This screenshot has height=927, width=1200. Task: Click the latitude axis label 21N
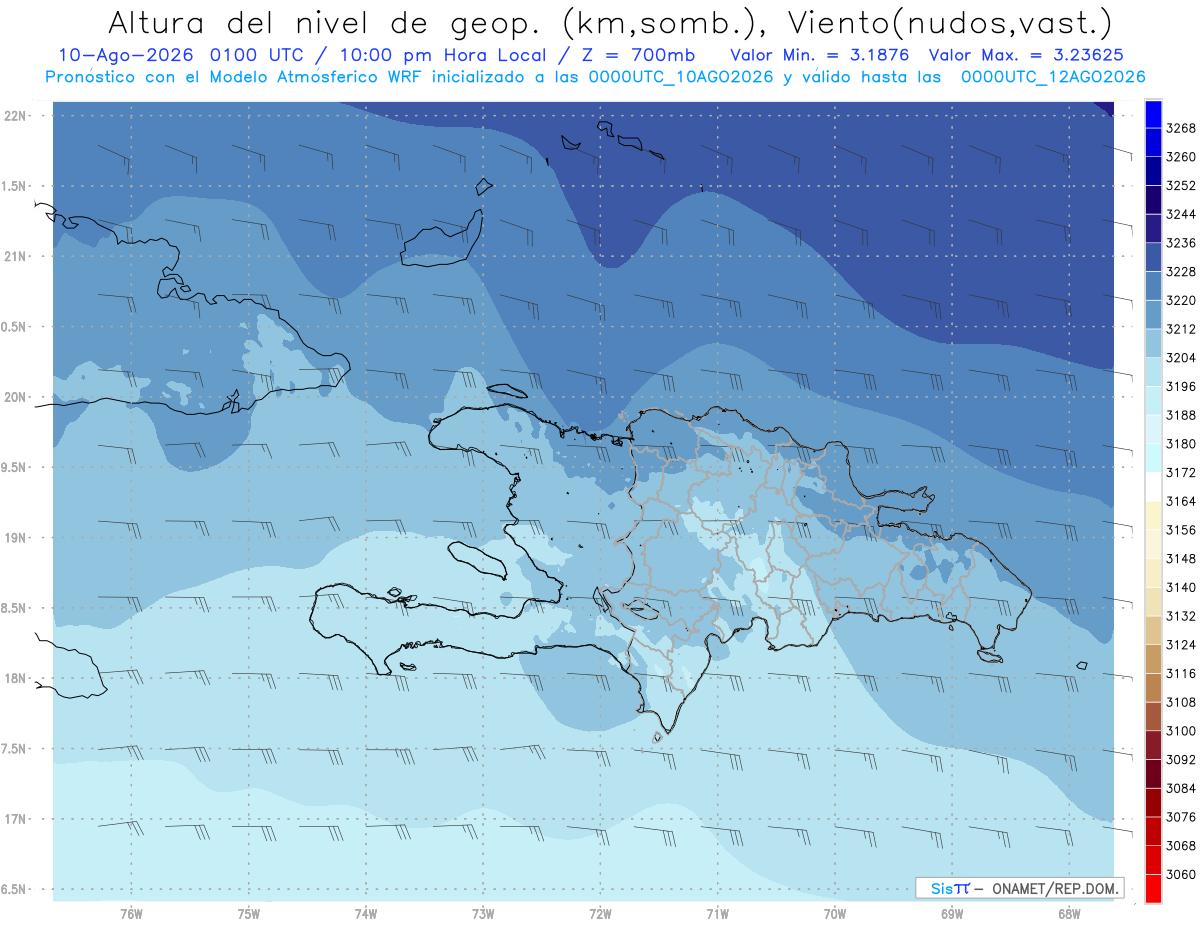point(17,257)
